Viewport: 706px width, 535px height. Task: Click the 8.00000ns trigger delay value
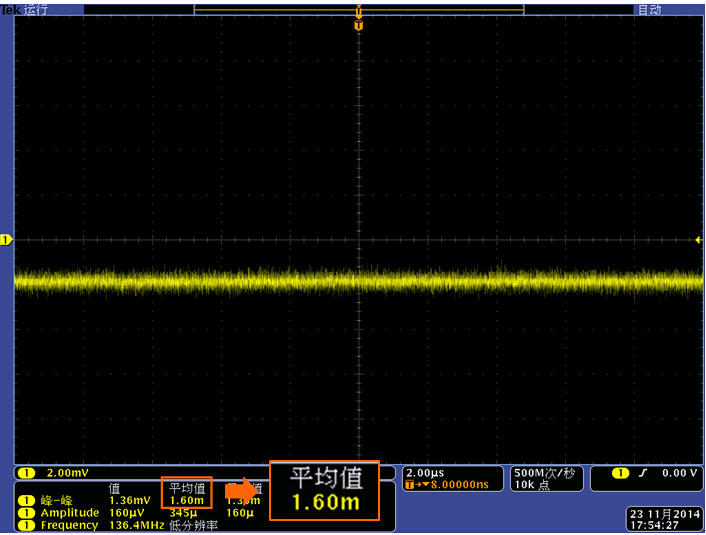pos(460,485)
